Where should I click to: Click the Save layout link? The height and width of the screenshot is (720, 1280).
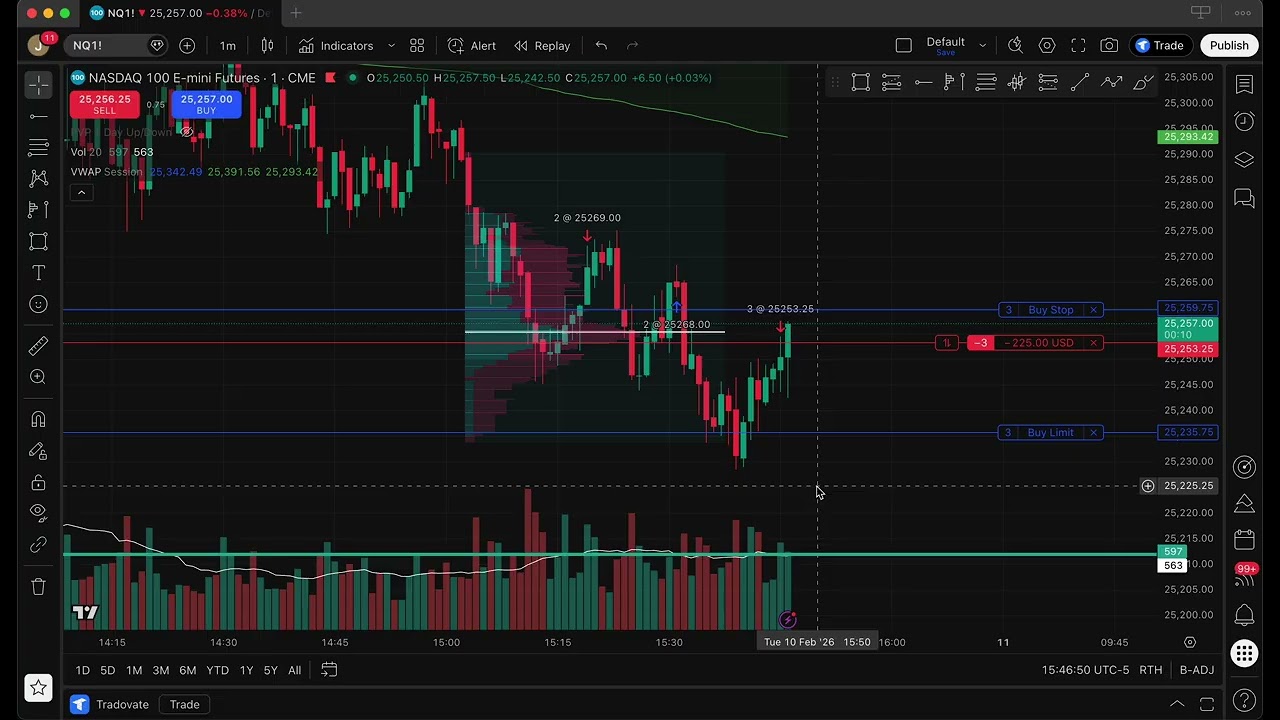pos(945,52)
